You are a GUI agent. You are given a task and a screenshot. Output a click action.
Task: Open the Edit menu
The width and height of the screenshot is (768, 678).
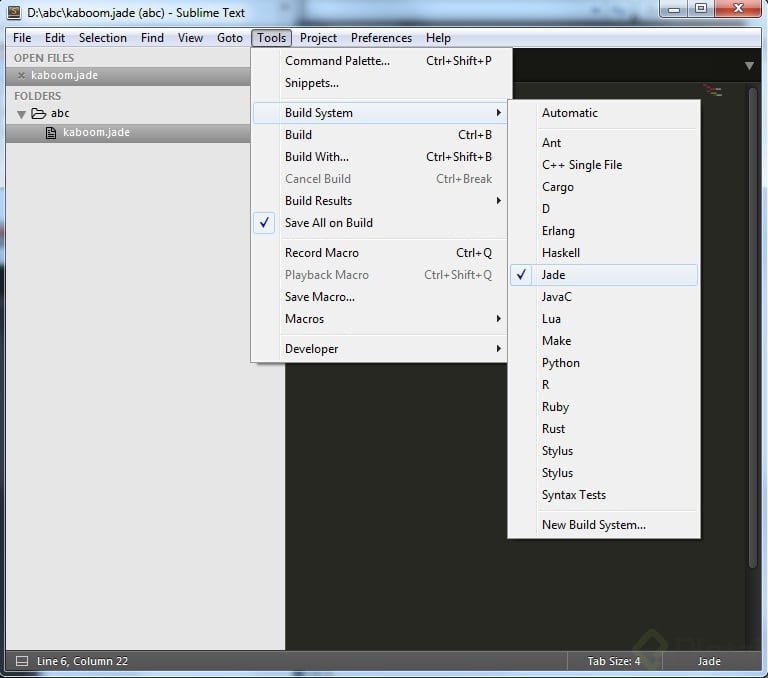point(55,38)
